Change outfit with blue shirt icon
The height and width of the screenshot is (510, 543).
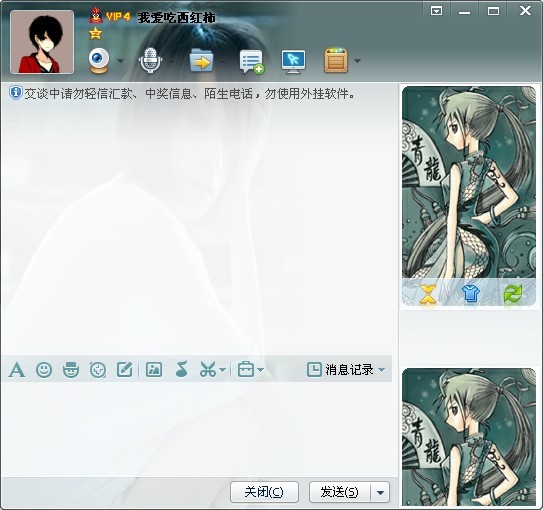click(471, 294)
